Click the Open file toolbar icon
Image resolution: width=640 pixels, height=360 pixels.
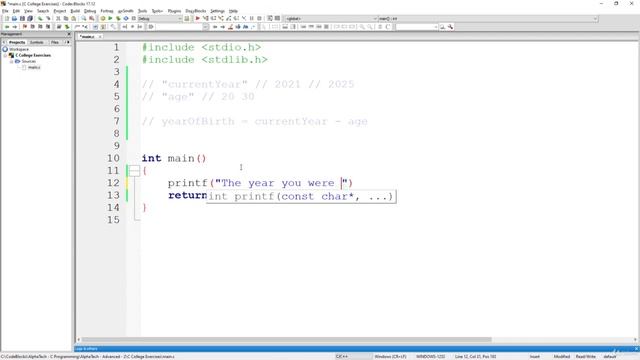(14, 19)
